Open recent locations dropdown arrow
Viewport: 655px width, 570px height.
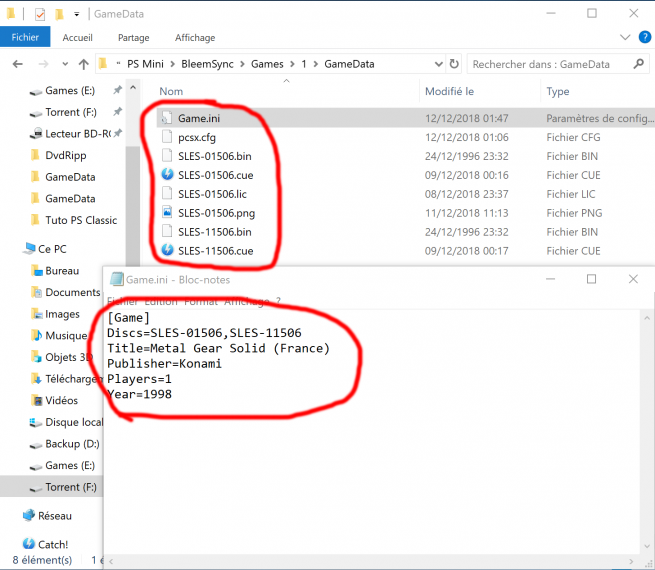coord(65,64)
